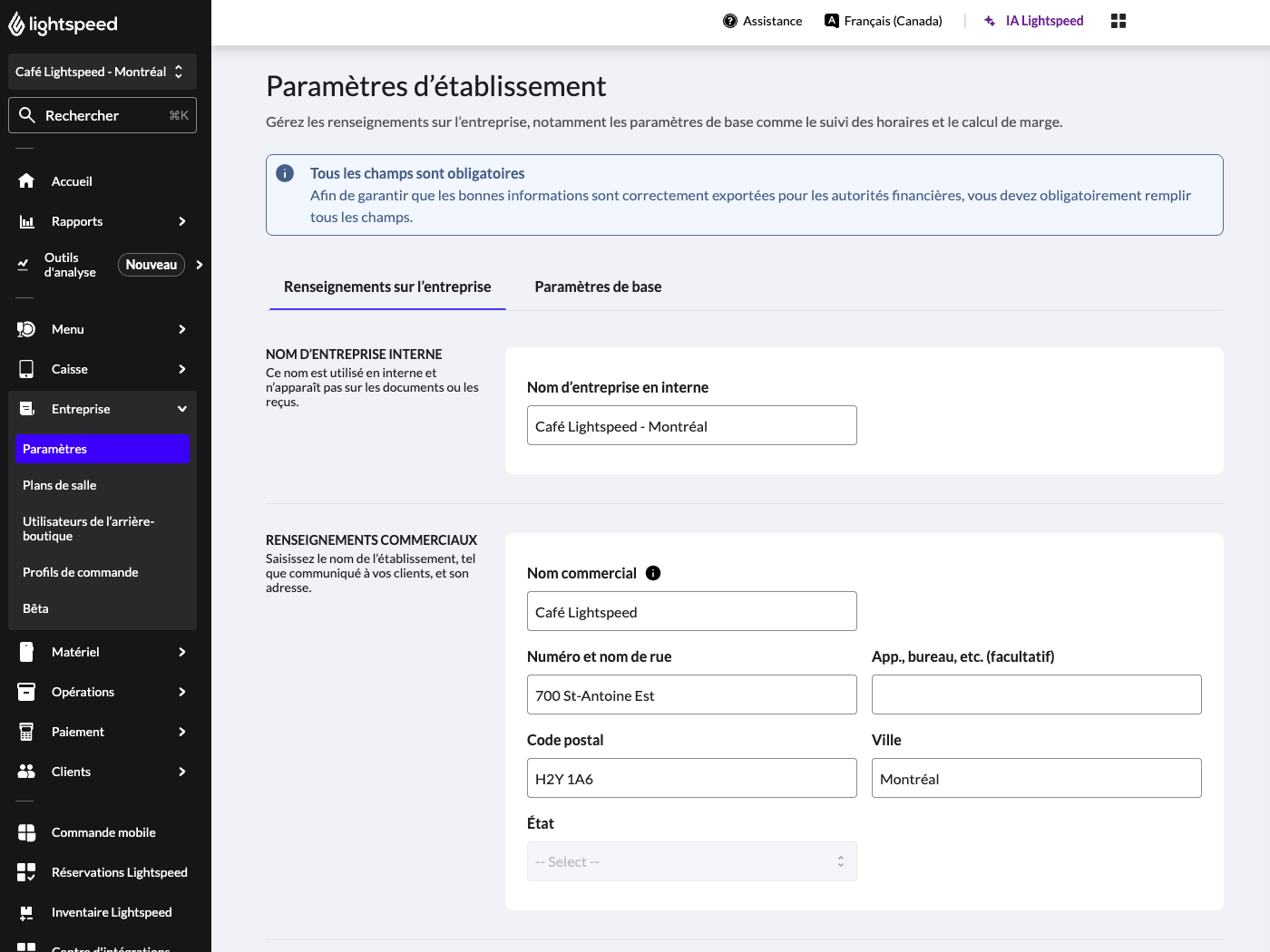
Task: Click the Clients people icon
Action: click(26, 772)
